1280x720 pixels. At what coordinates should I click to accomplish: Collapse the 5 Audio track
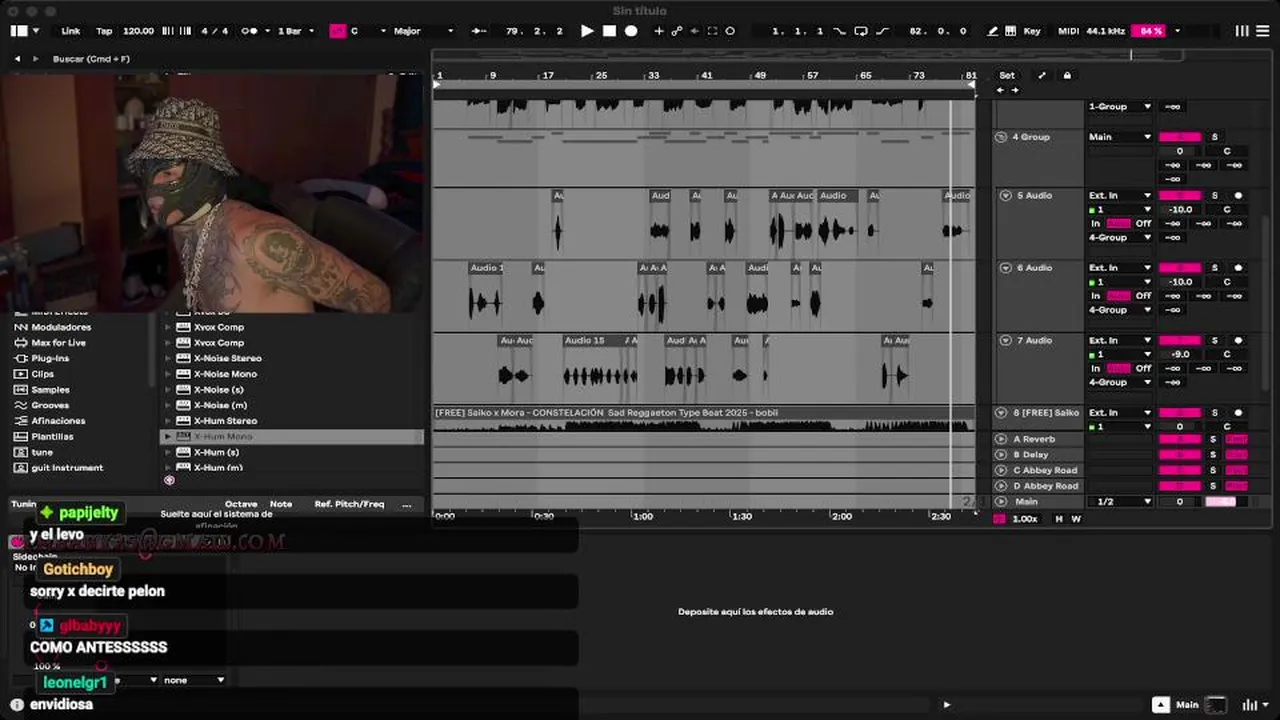point(1006,196)
